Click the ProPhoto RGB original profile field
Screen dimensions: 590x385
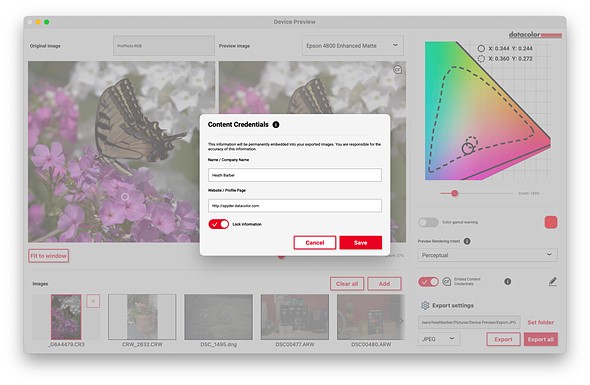[x=164, y=46]
